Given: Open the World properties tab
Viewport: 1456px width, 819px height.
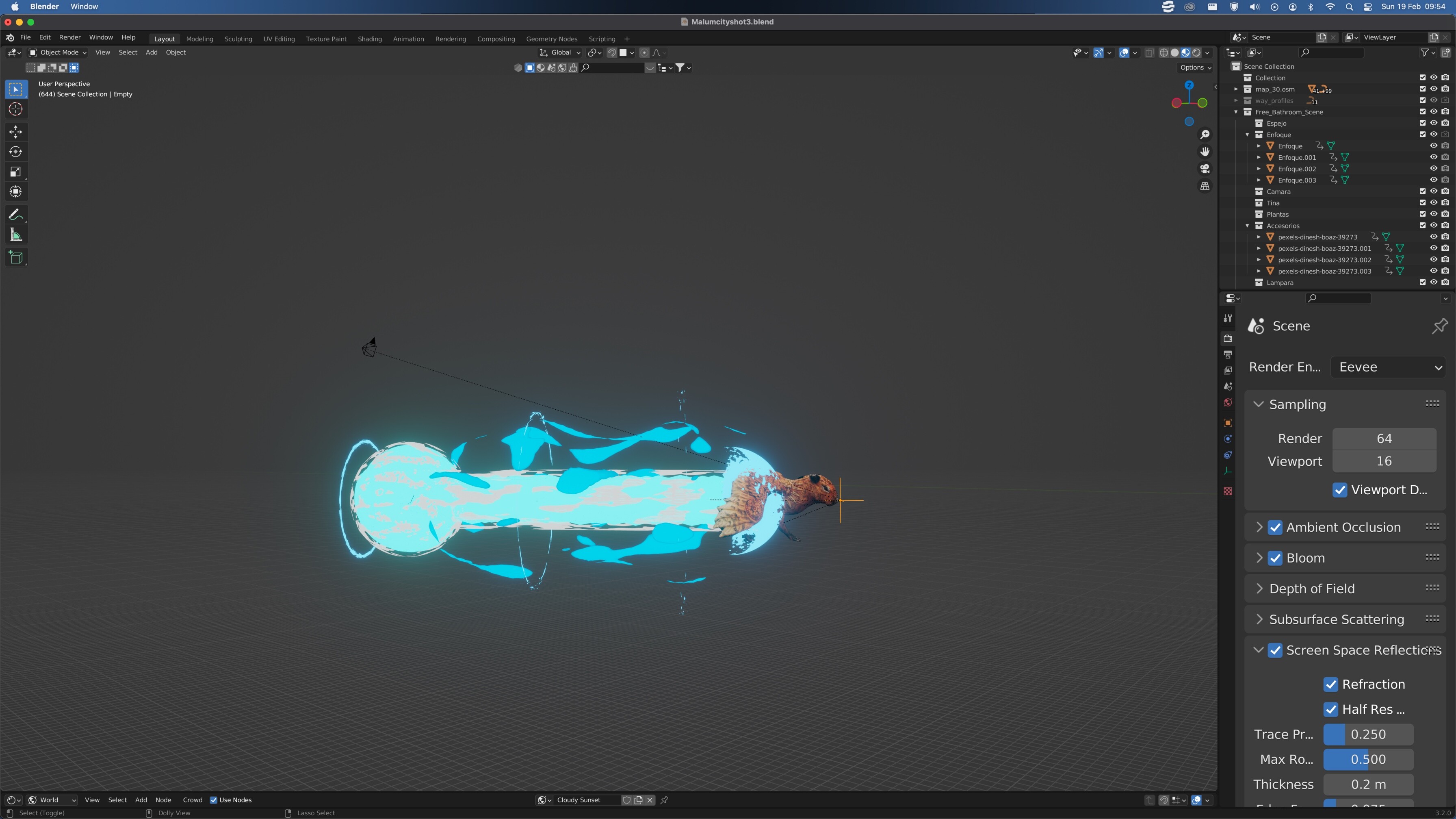Looking at the screenshot, I should click(x=1228, y=403).
